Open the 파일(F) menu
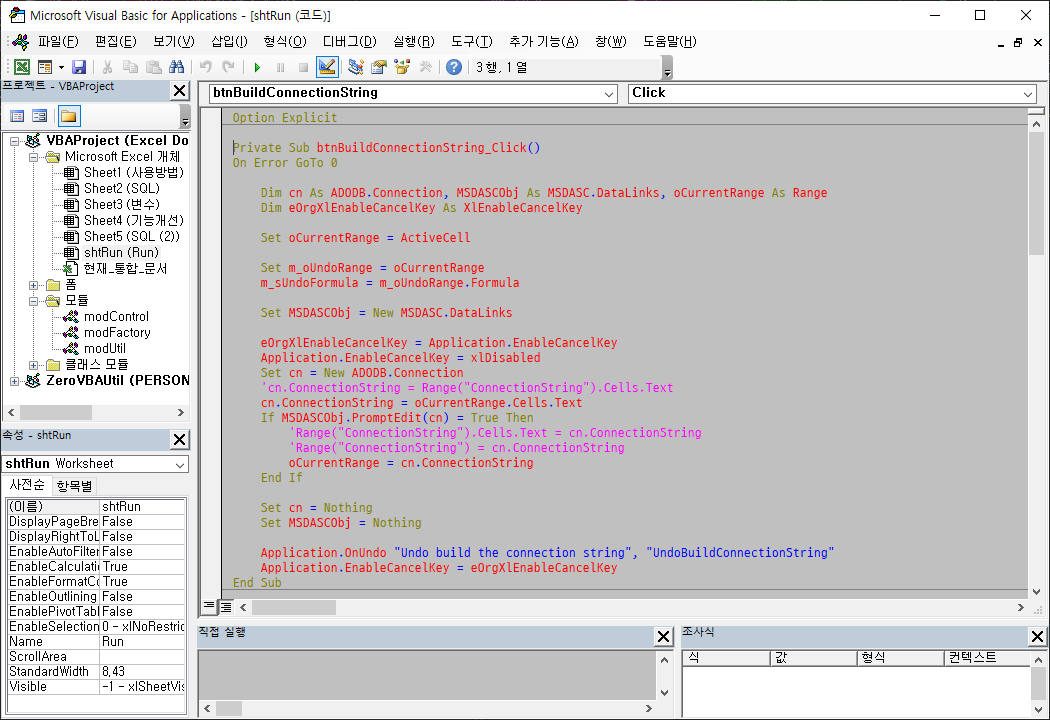 (58, 42)
